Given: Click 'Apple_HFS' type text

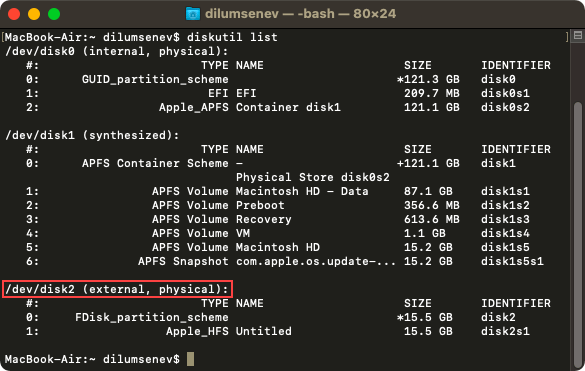Looking at the screenshot, I should (x=197, y=331).
